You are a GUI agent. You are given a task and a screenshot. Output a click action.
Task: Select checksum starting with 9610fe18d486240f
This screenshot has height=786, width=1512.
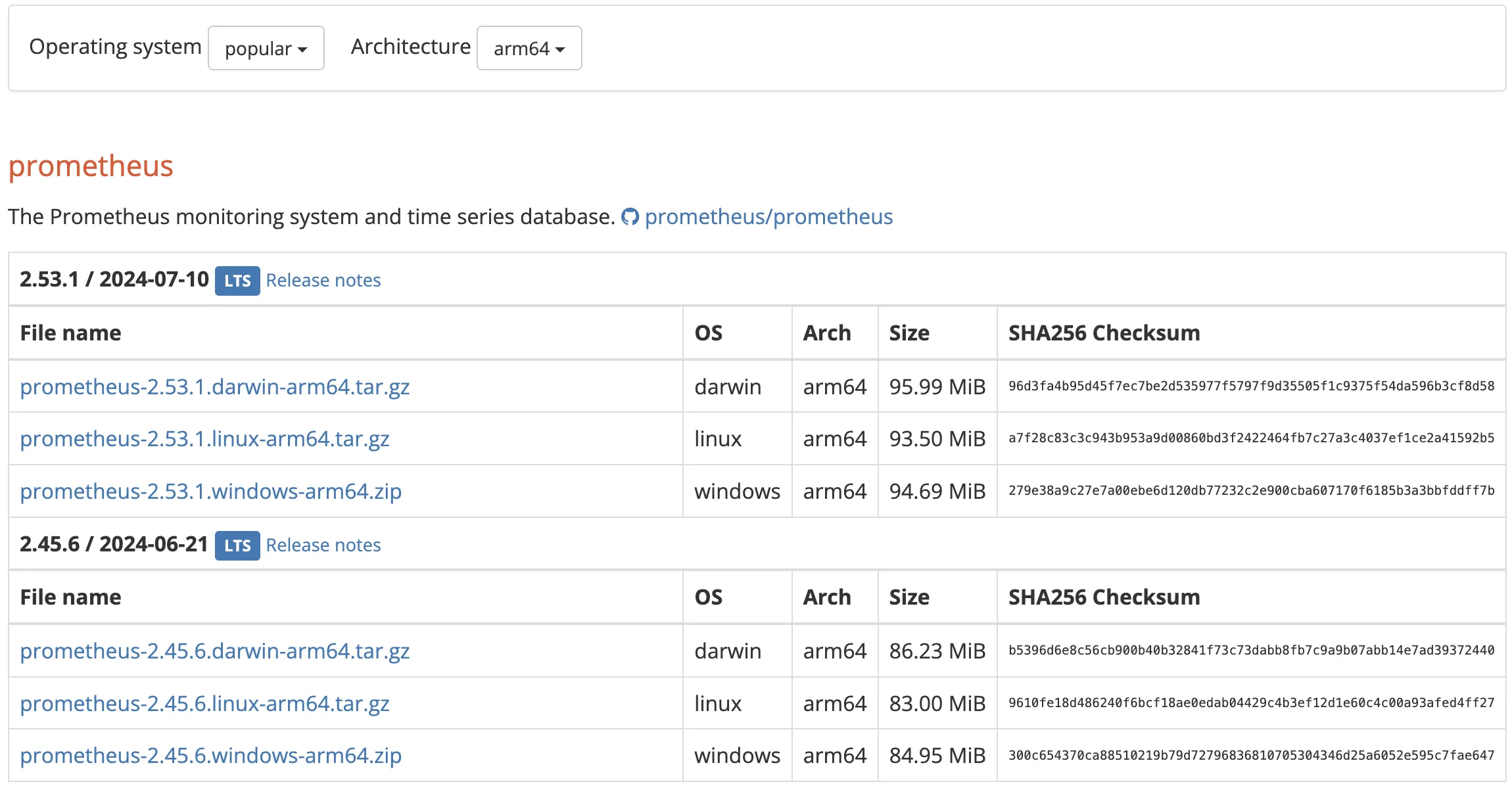coord(1252,703)
